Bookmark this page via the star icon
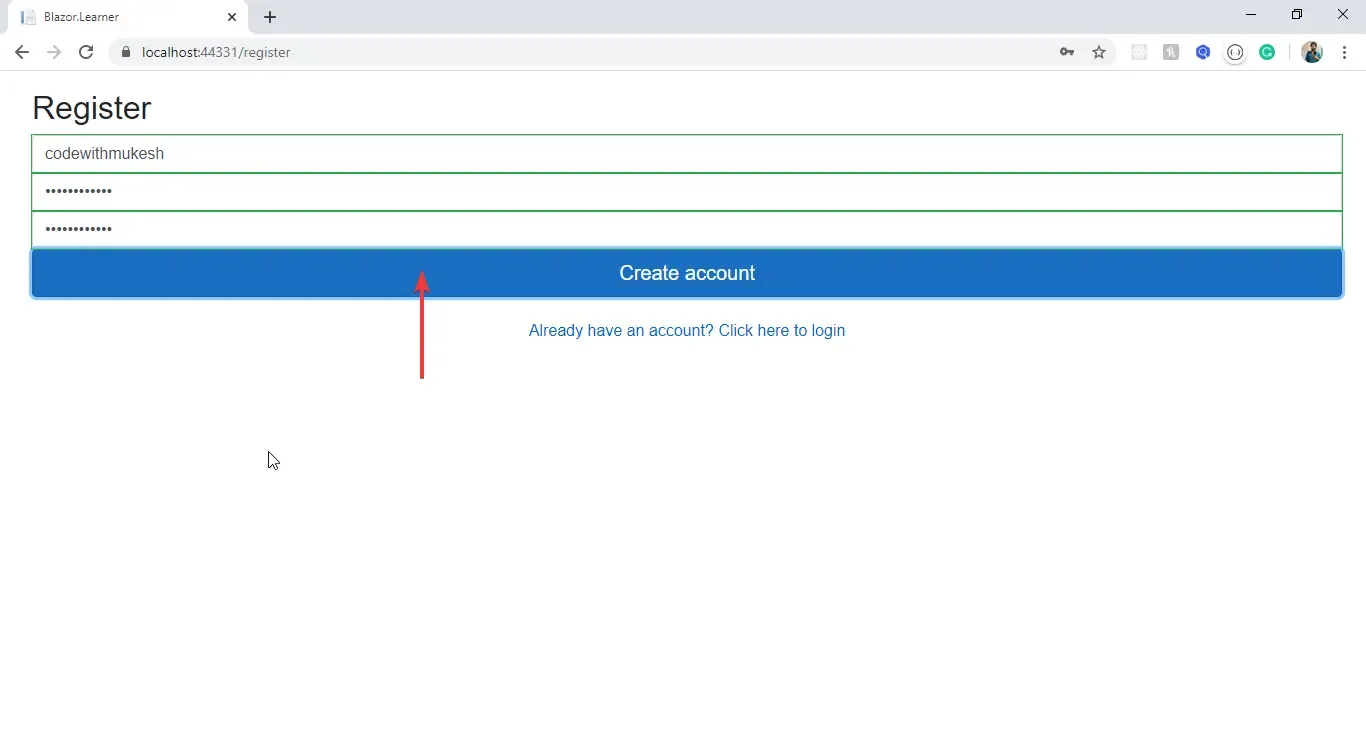This screenshot has width=1366, height=738. click(1099, 52)
